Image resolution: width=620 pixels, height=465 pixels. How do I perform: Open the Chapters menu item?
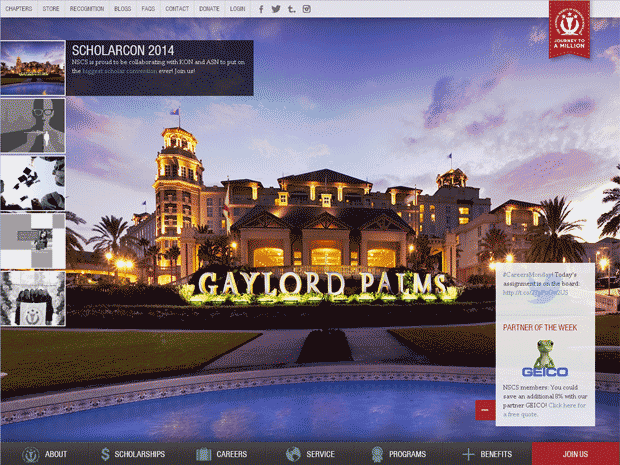19,9
